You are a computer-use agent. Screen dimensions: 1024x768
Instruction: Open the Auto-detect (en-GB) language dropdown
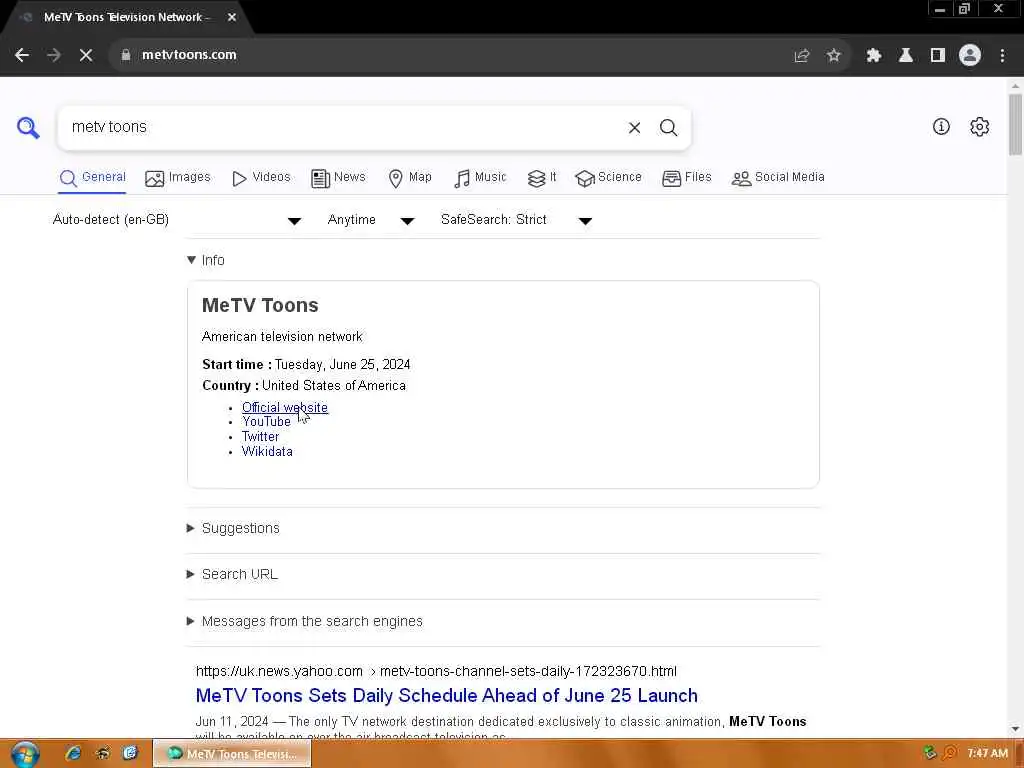pyautogui.click(x=176, y=220)
